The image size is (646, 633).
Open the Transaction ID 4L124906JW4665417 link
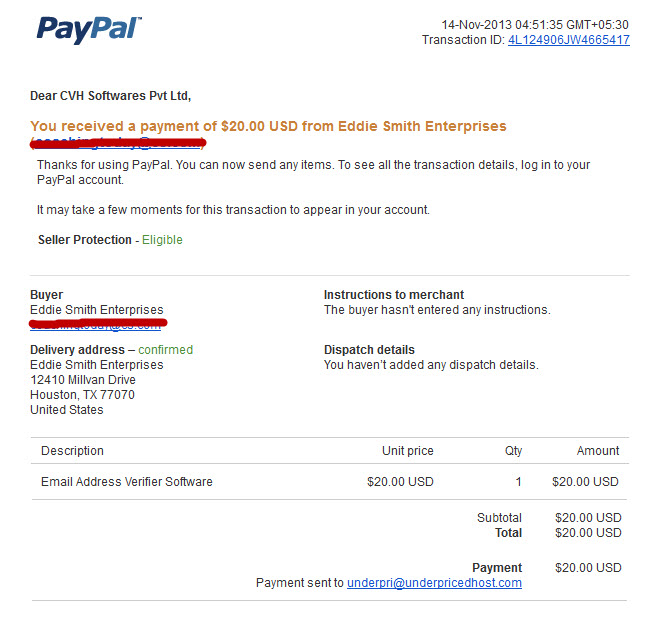click(x=569, y=40)
